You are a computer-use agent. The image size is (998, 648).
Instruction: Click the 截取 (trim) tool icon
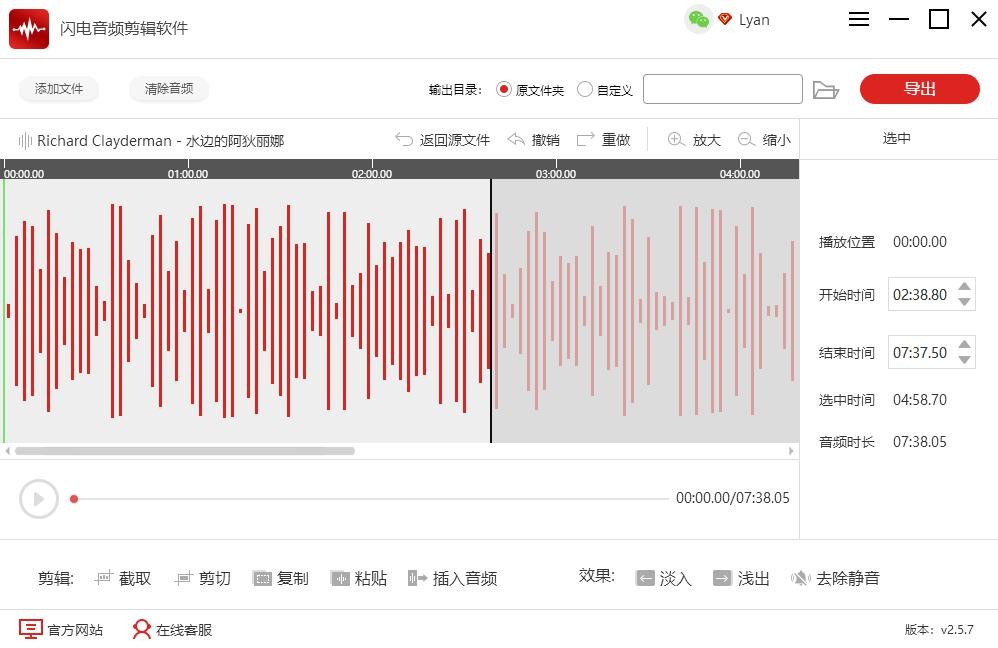pos(104,578)
